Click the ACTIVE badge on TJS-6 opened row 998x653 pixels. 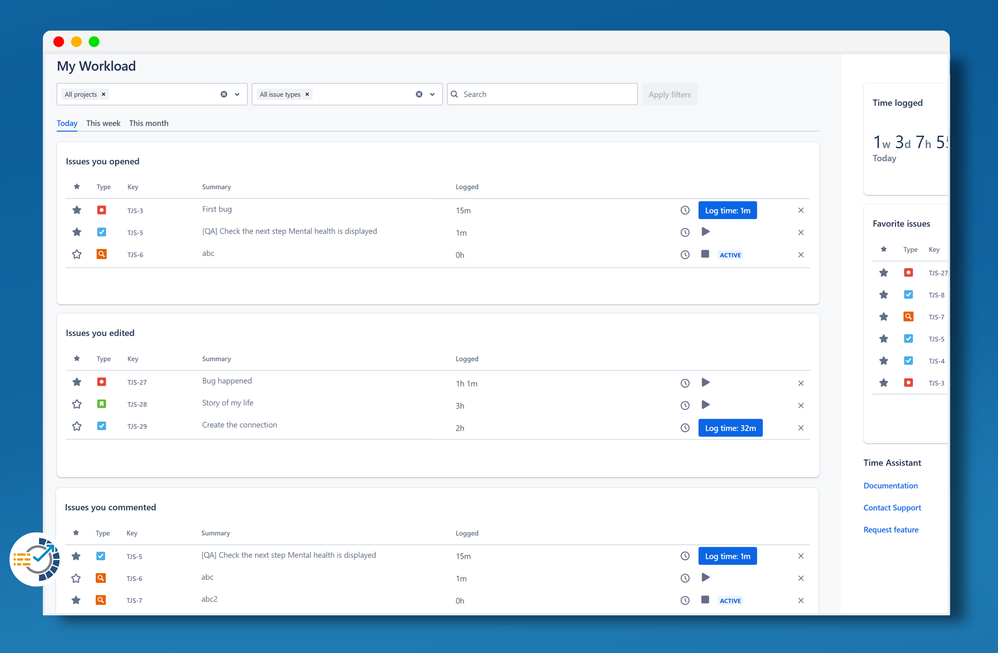pyautogui.click(x=730, y=255)
